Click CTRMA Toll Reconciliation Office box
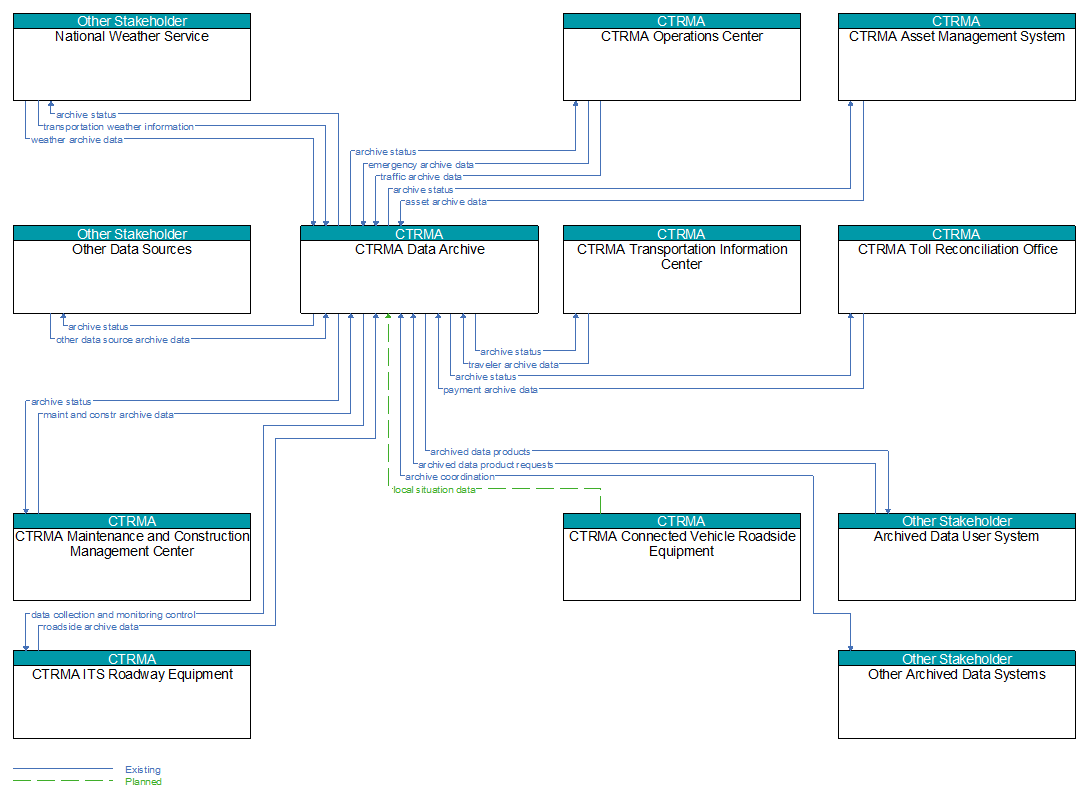Image resolution: width=1086 pixels, height=800 pixels. [x=956, y=269]
